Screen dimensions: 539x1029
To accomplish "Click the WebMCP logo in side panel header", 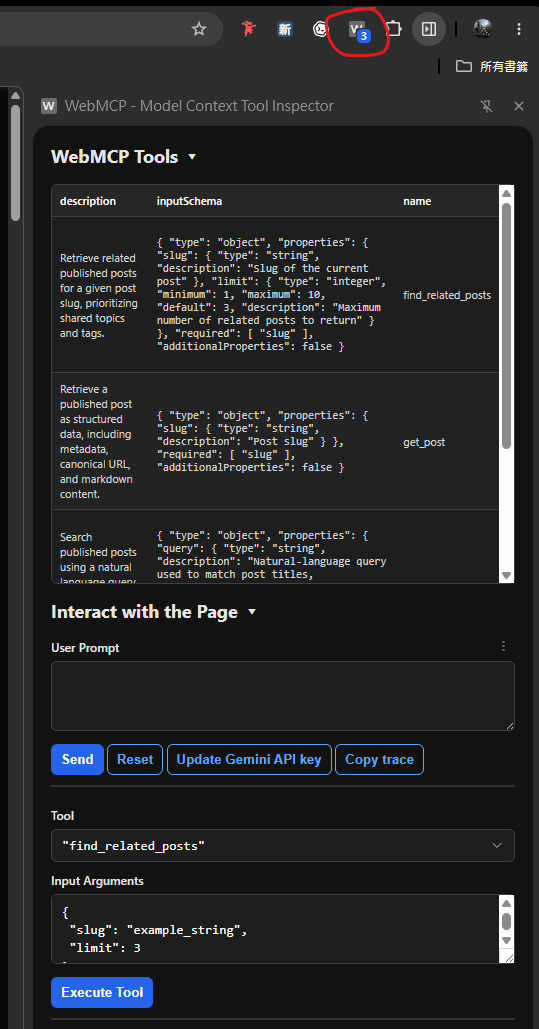I will point(49,106).
